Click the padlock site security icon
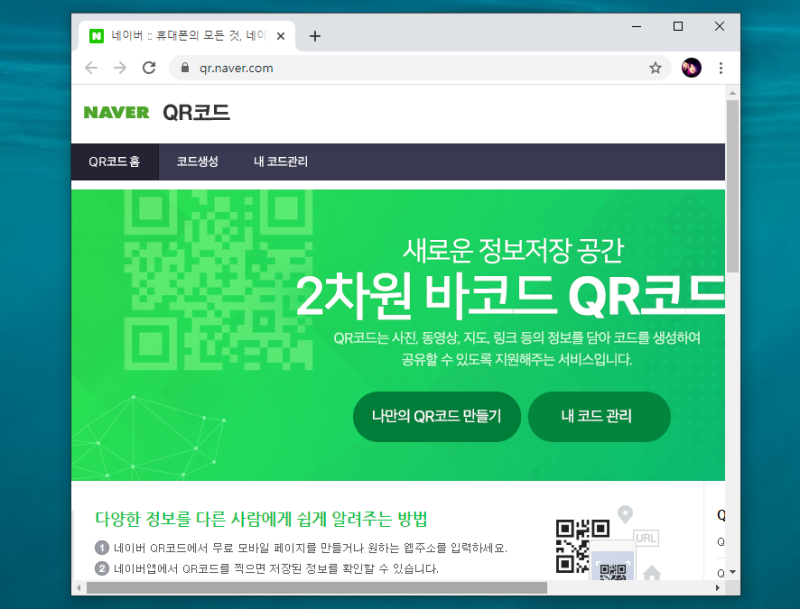This screenshot has width=800, height=609. click(x=185, y=68)
